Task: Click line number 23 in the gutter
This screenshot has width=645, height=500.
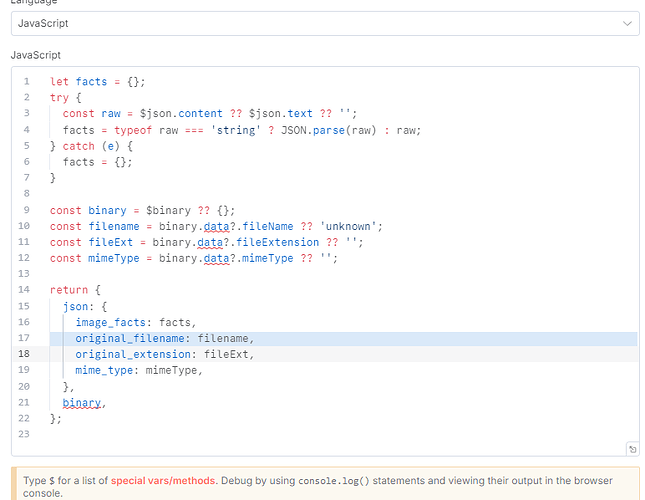Action: click(24, 434)
